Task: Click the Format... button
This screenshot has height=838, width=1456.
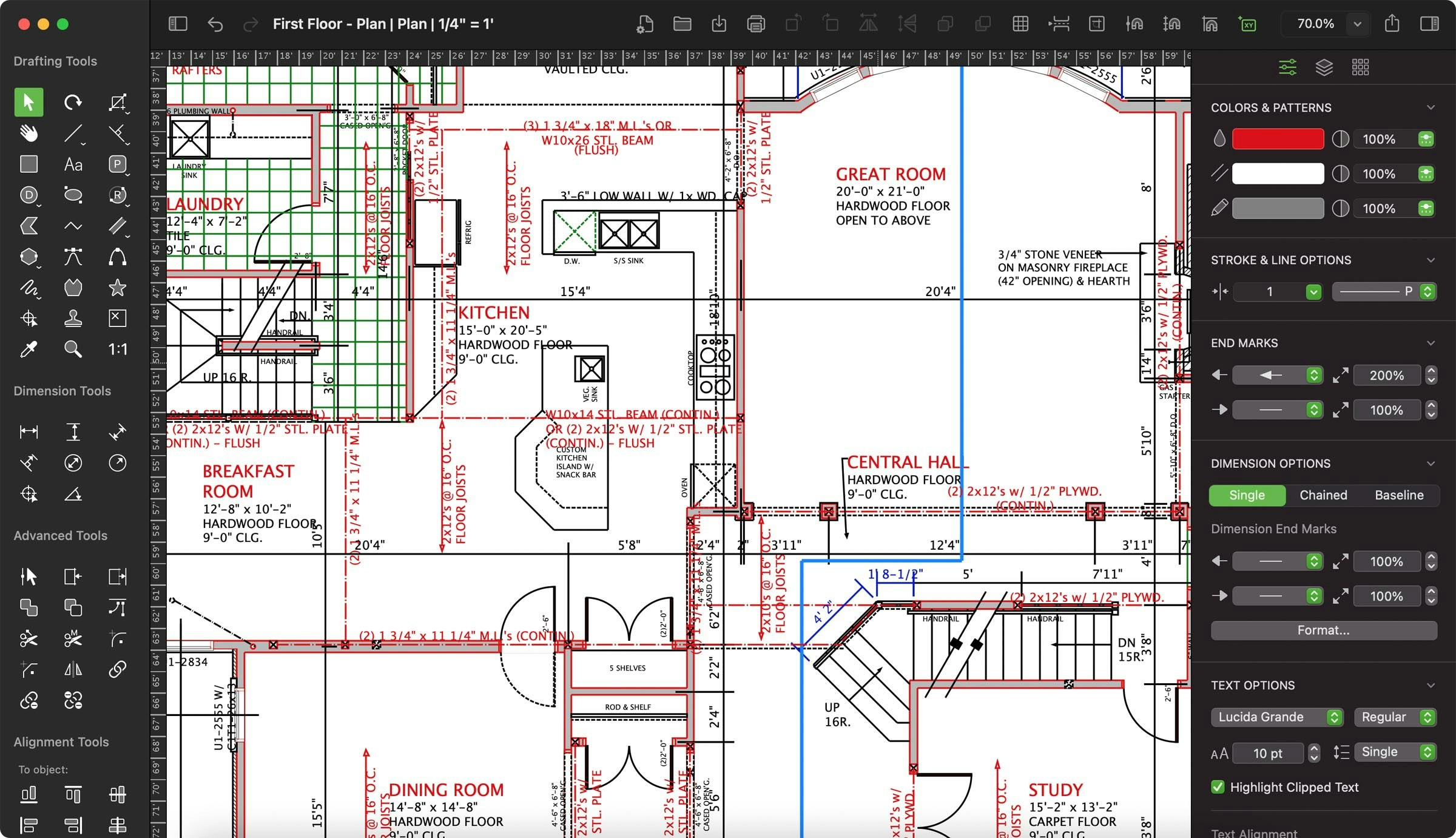Action: 1323,630
